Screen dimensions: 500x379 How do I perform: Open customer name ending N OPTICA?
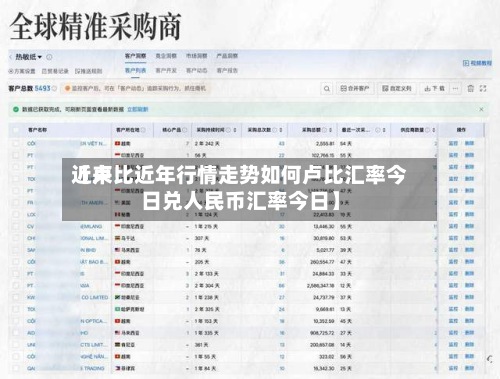pos(67,321)
